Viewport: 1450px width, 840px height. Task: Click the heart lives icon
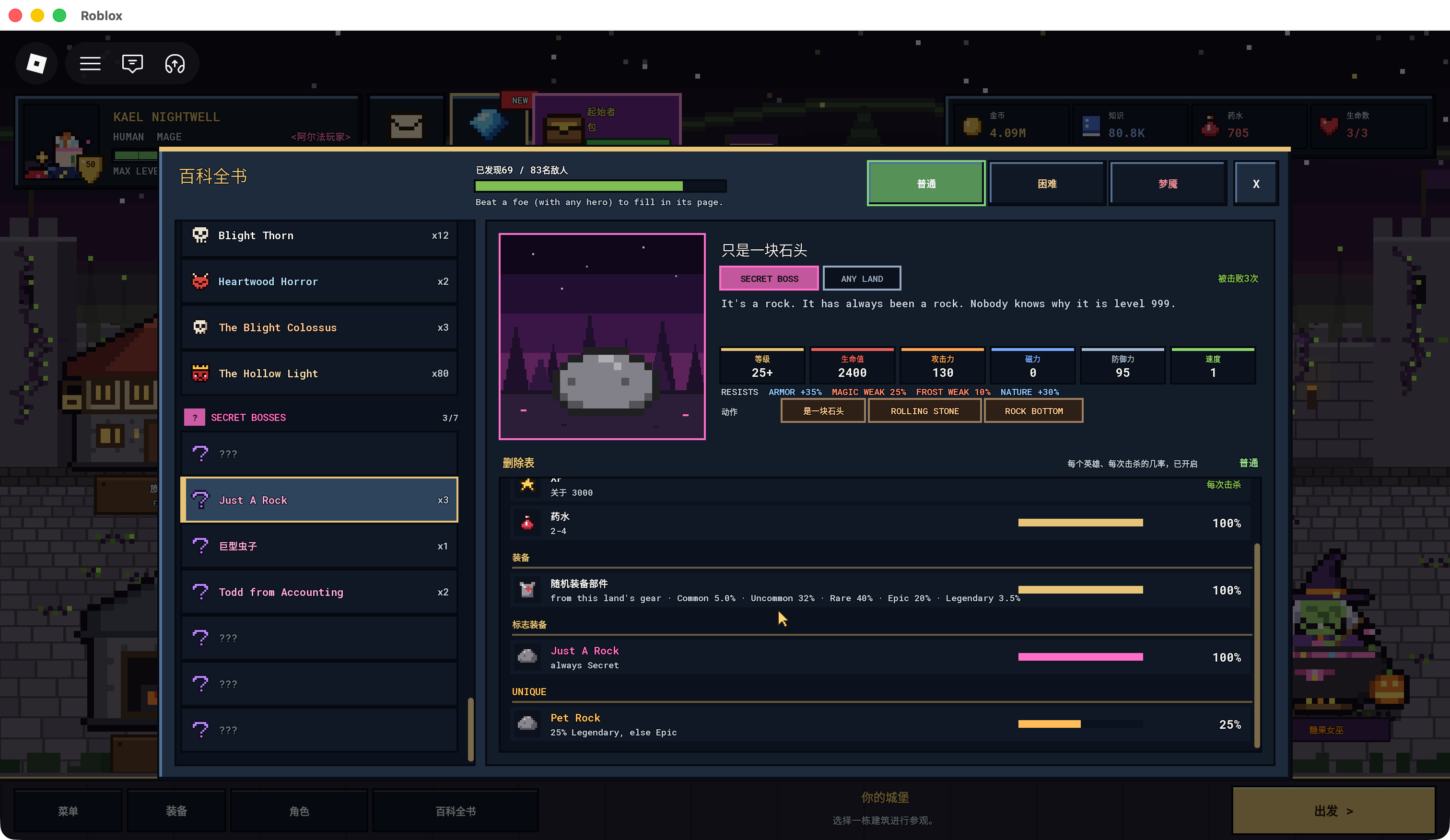pos(1329,126)
